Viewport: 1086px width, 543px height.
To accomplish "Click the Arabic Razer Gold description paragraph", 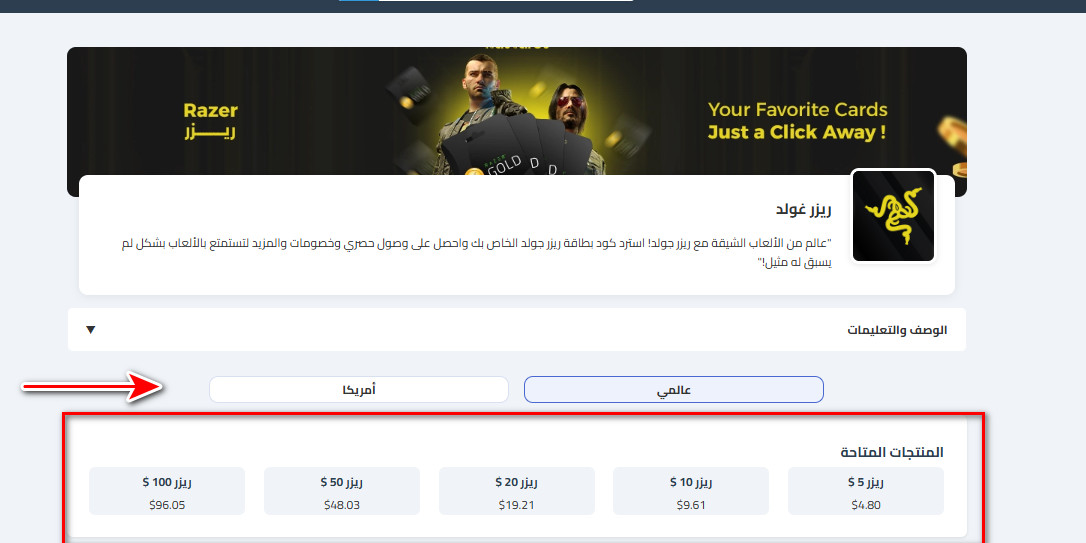I will pos(477,252).
